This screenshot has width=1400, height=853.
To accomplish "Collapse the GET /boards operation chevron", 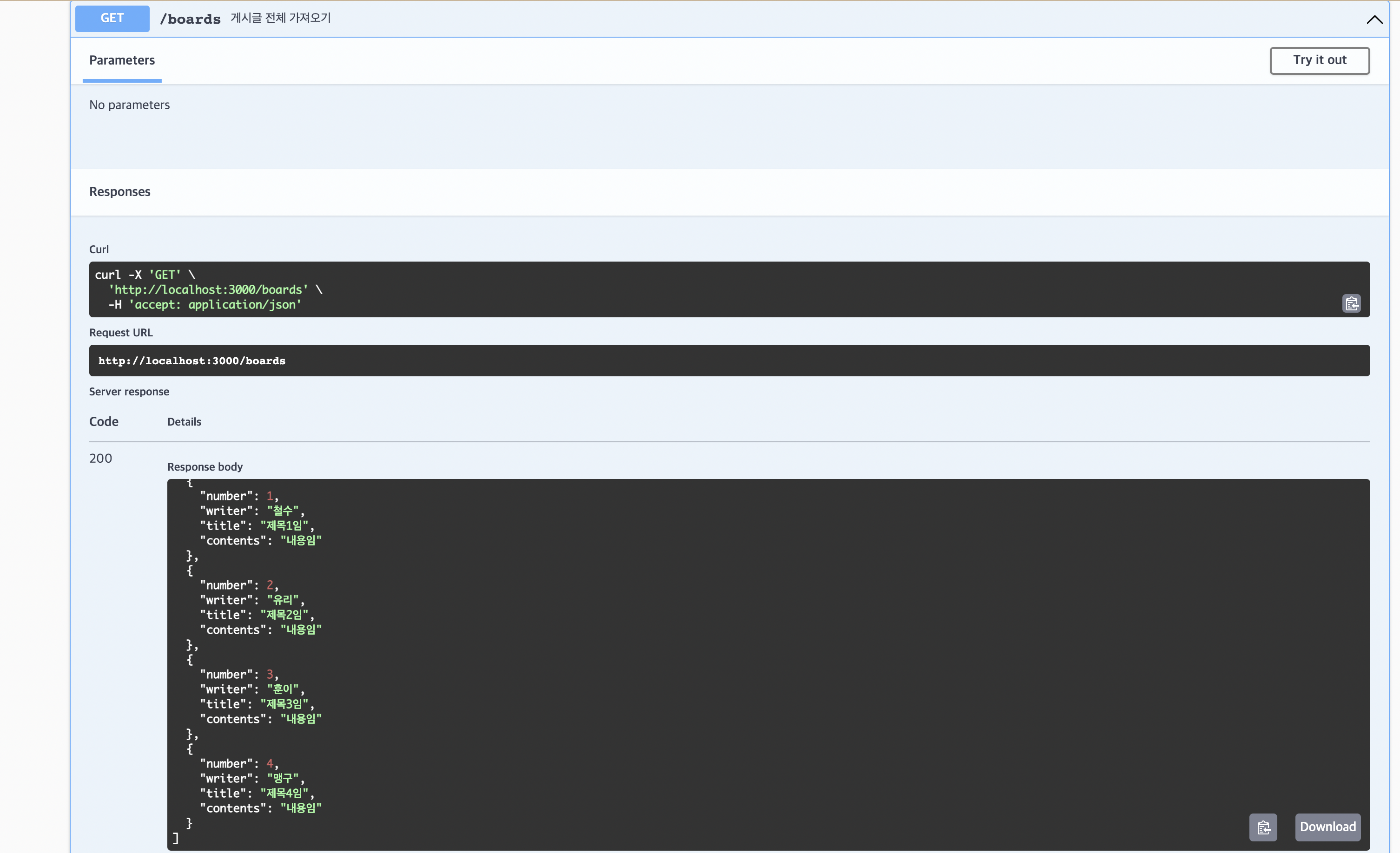I will [x=1374, y=20].
